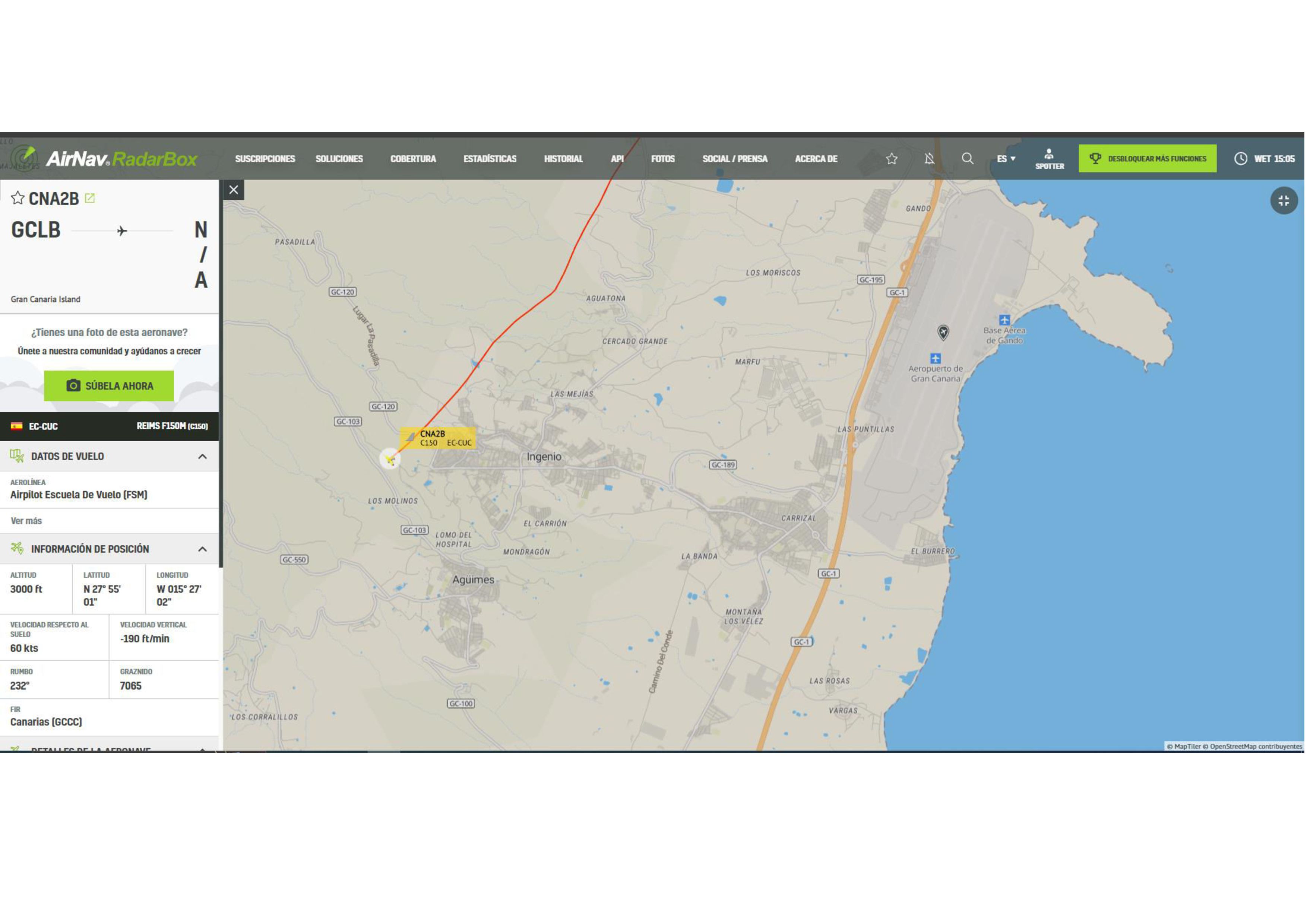Open the language selector ES dropdown
This screenshot has height=924, width=1307.
(x=1006, y=159)
